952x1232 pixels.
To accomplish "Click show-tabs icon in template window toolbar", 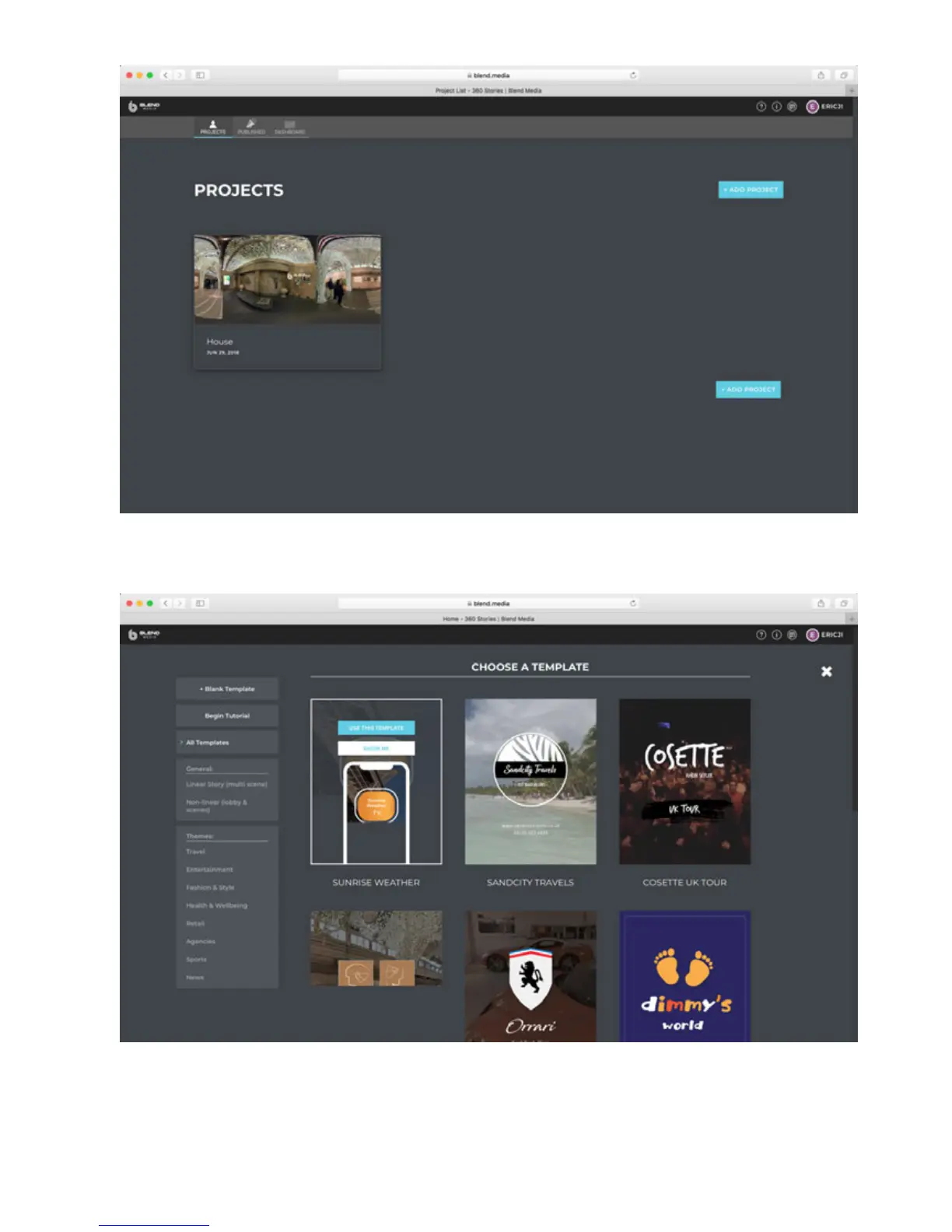I will pos(844,604).
